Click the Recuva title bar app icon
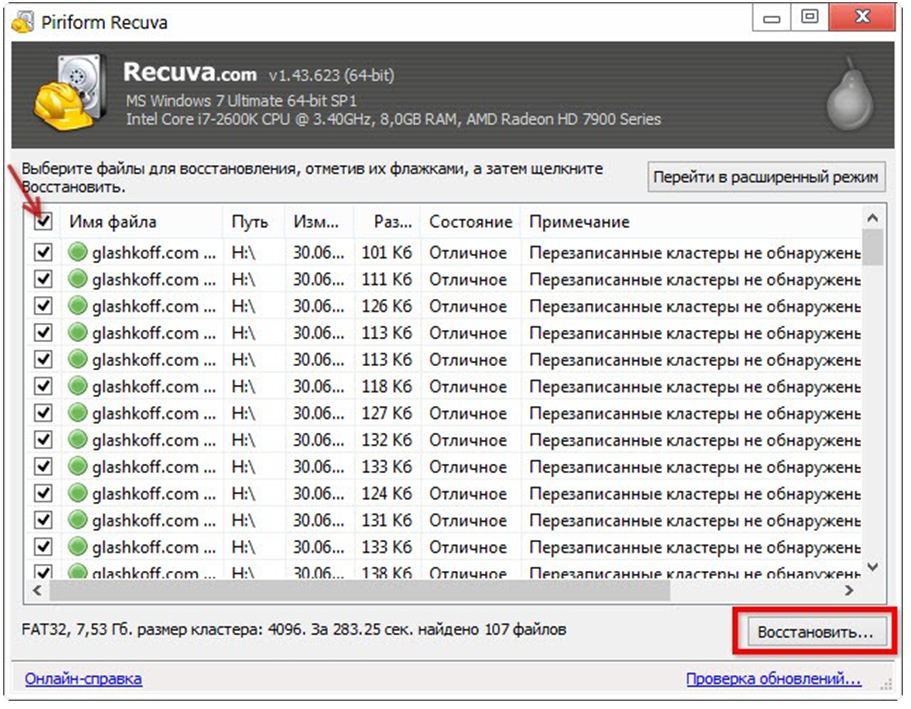Image resolution: width=911 pixels, height=709 pixels. (22, 22)
